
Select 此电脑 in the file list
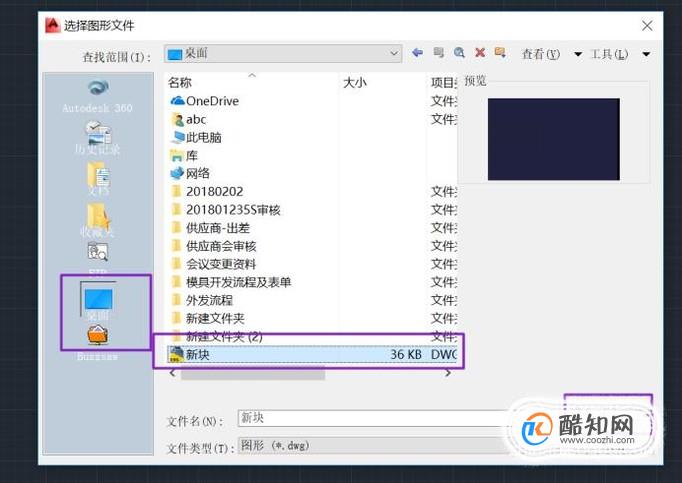click(196, 138)
